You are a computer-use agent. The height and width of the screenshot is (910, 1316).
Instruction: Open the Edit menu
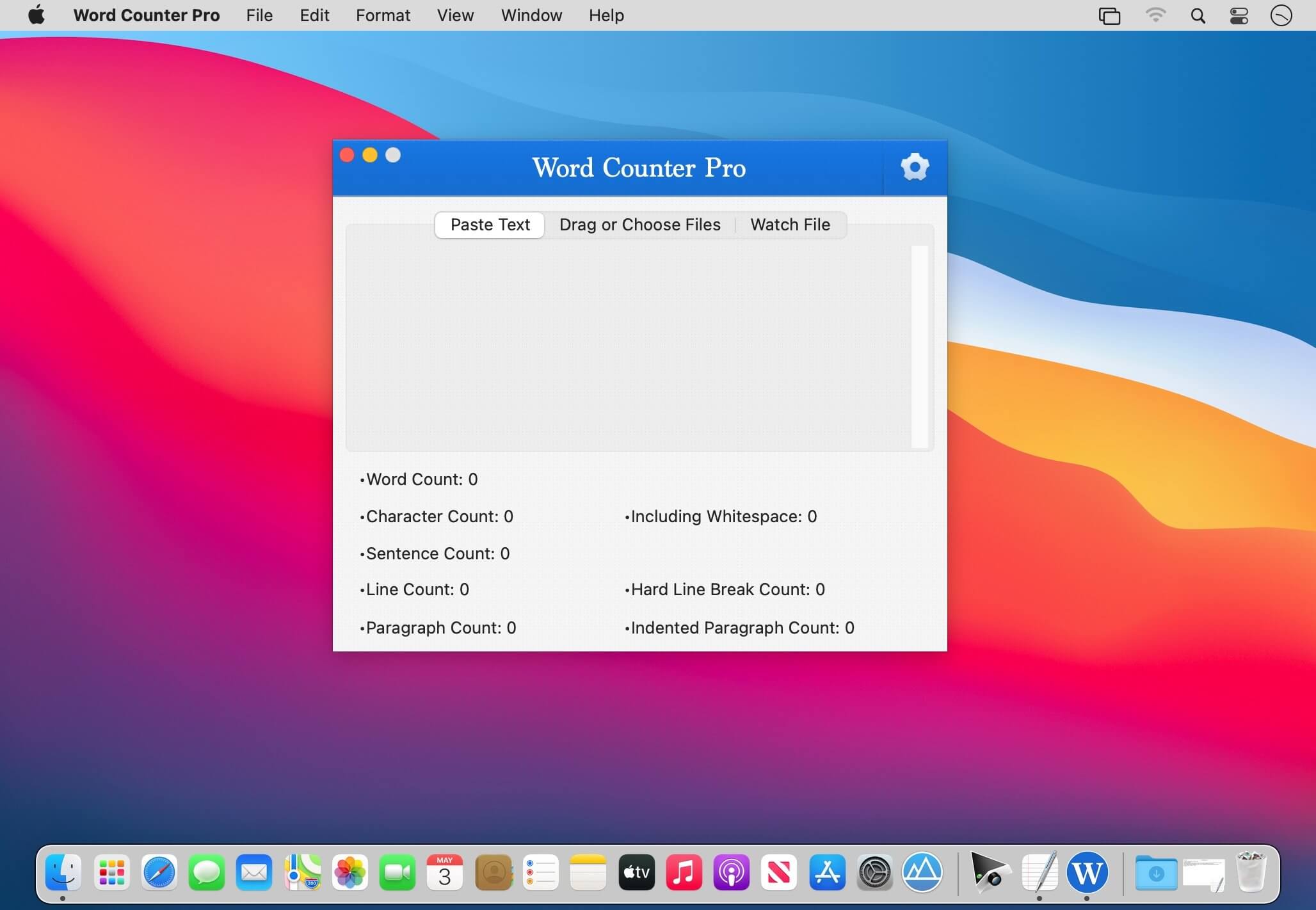pyautogui.click(x=314, y=15)
